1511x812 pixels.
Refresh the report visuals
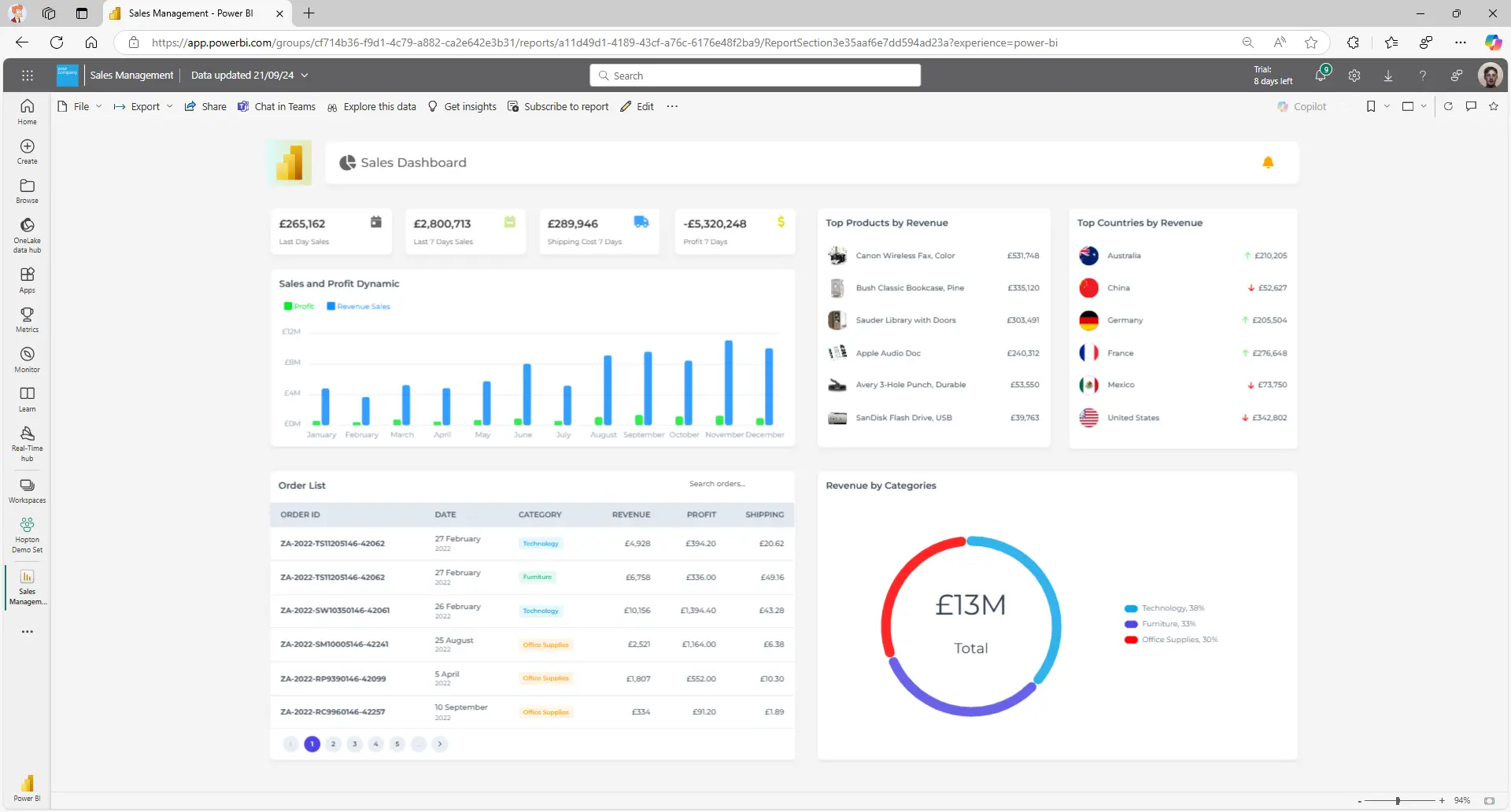[x=1448, y=106]
